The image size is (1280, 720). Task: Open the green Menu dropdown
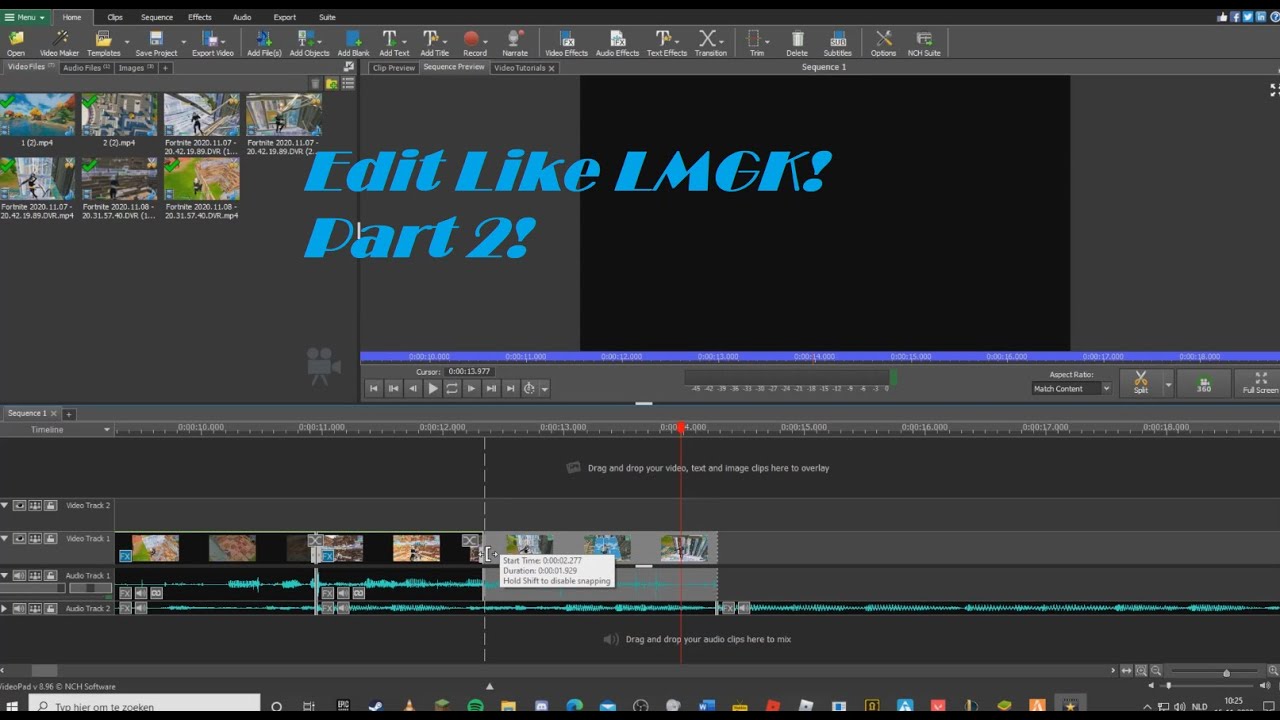click(x=24, y=17)
